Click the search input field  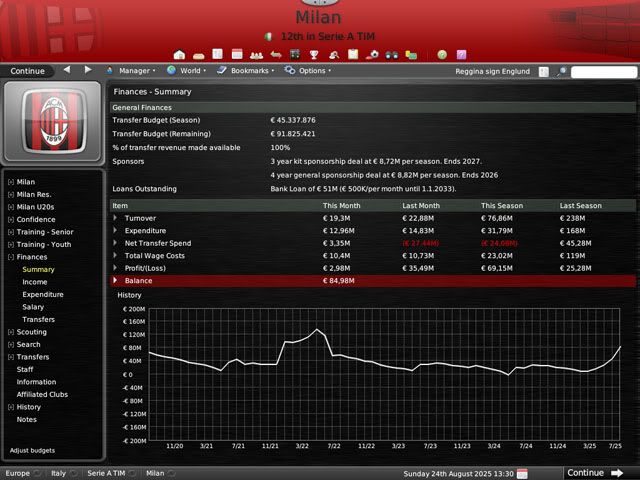[604, 72]
